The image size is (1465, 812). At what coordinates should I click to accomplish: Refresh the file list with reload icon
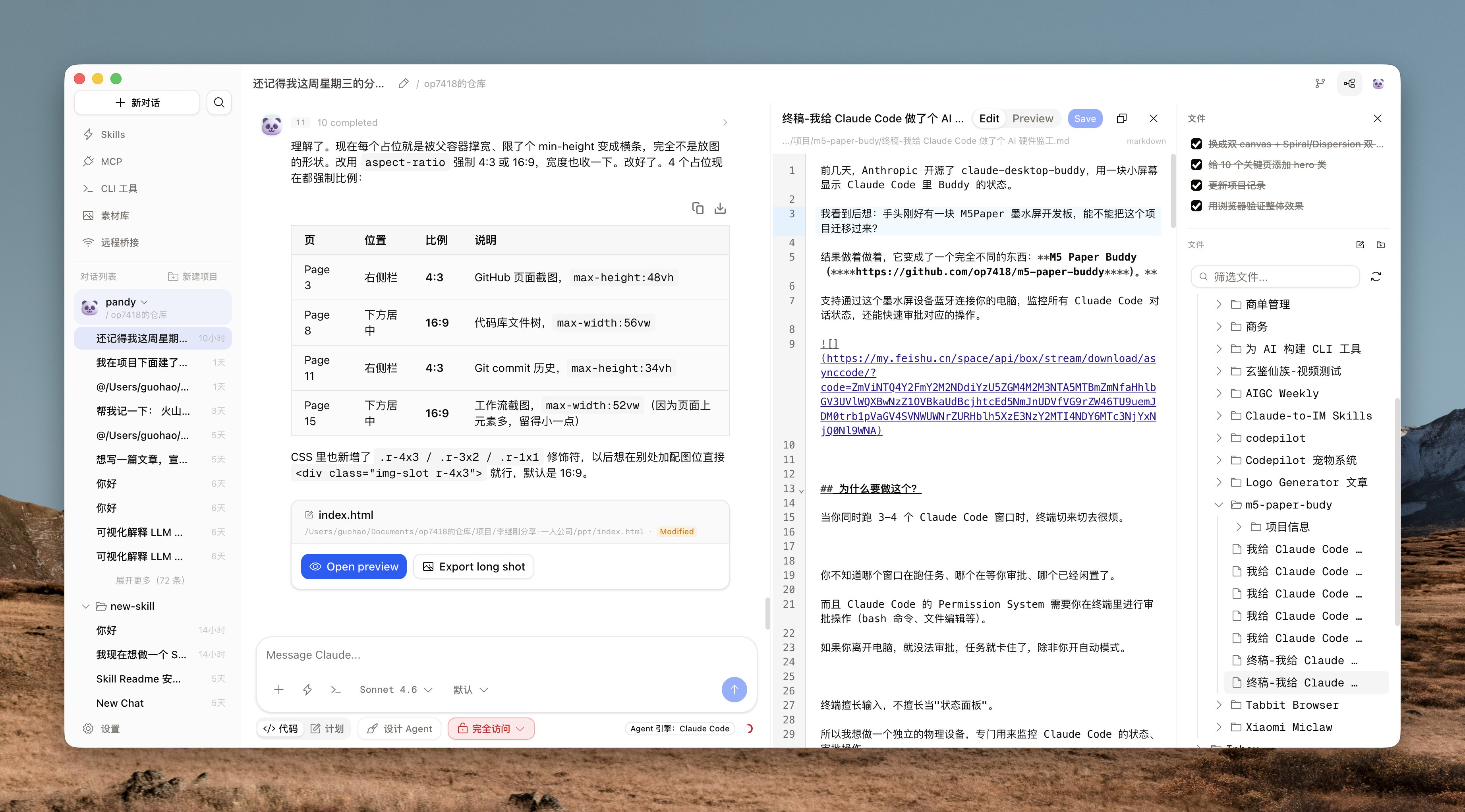pos(1376,277)
